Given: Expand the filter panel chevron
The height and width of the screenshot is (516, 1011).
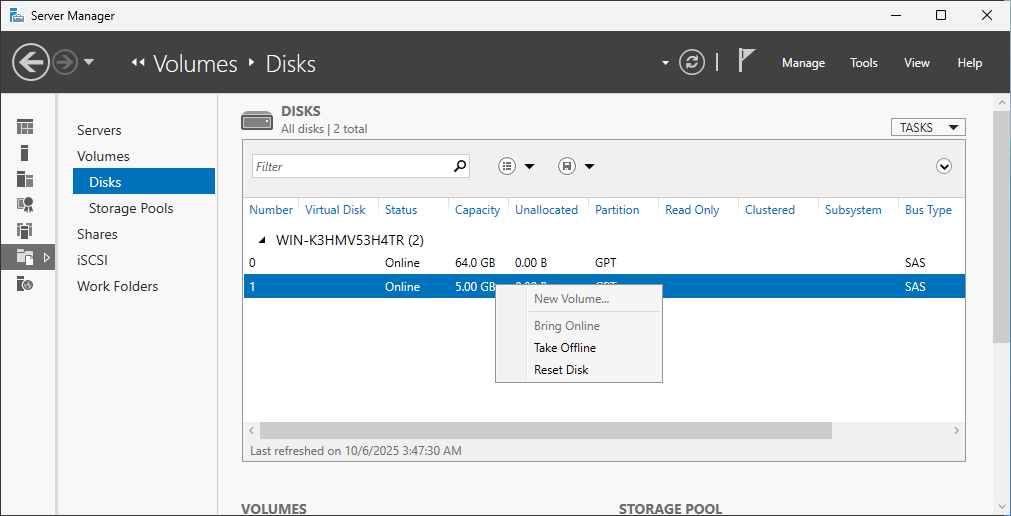Looking at the screenshot, I should tap(944, 166).
